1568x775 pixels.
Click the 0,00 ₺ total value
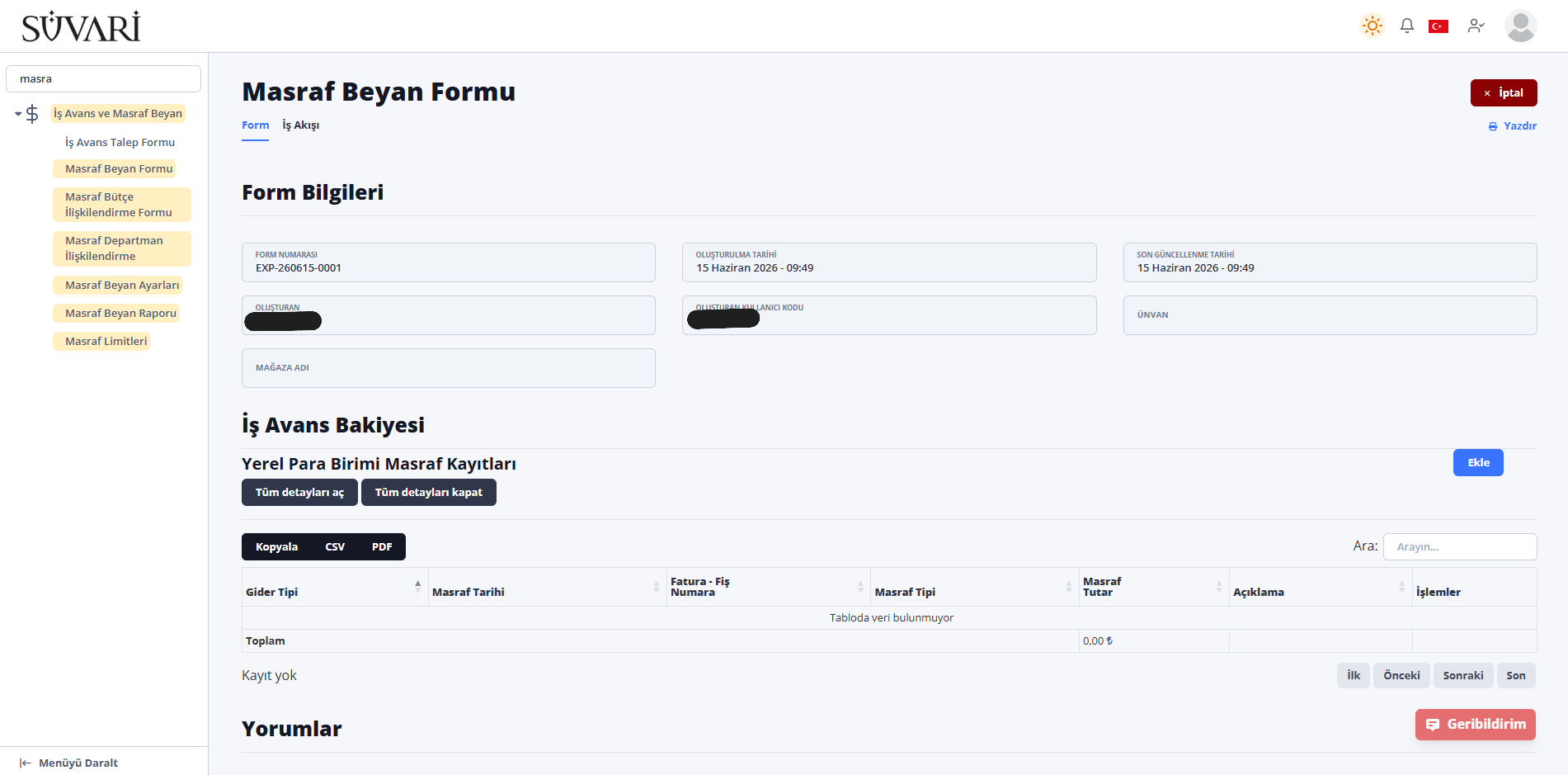pyautogui.click(x=1097, y=641)
